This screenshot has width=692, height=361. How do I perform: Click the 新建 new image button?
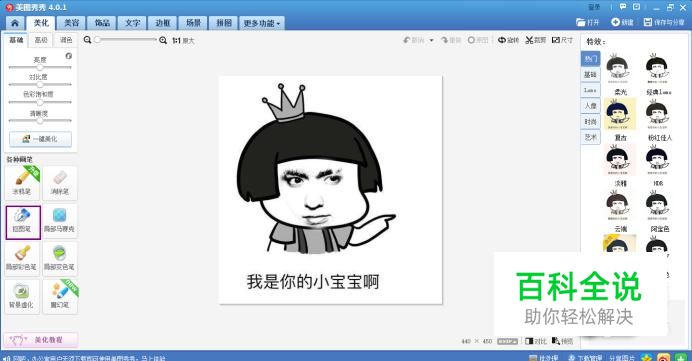pyautogui.click(x=622, y=22)
